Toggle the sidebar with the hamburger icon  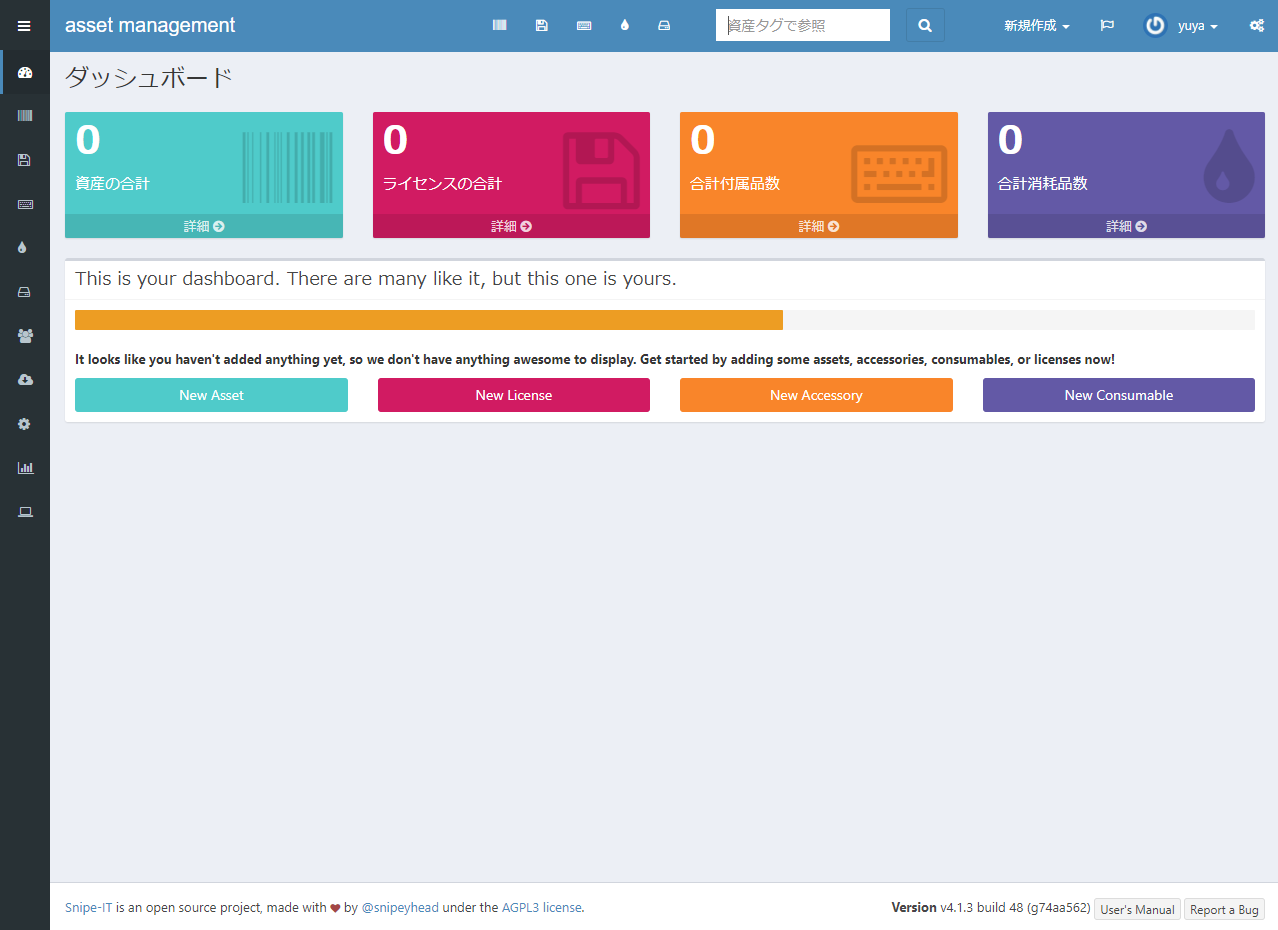24,25
